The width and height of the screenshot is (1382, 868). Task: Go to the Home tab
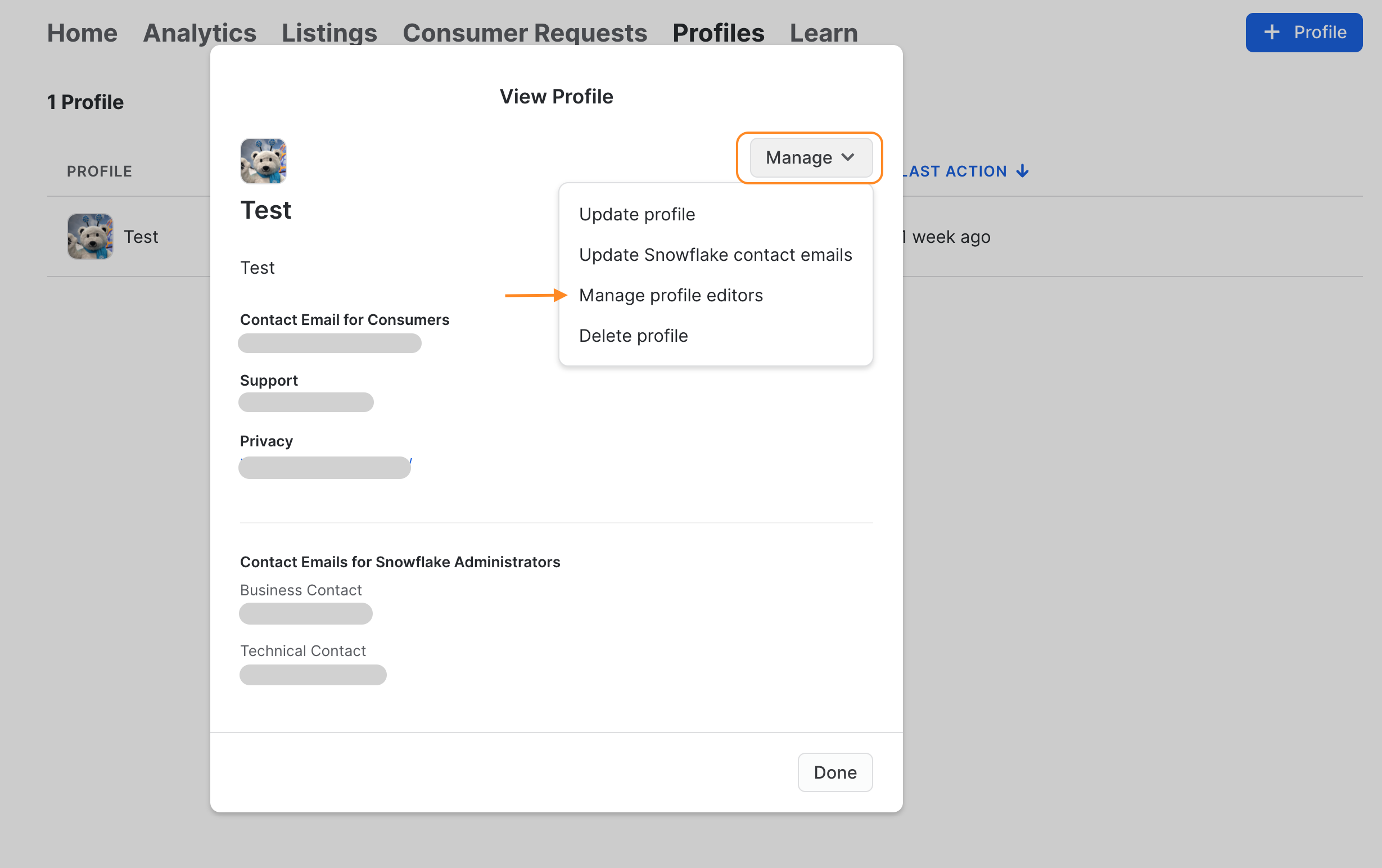pyautogui.click(x=82, y=33)
